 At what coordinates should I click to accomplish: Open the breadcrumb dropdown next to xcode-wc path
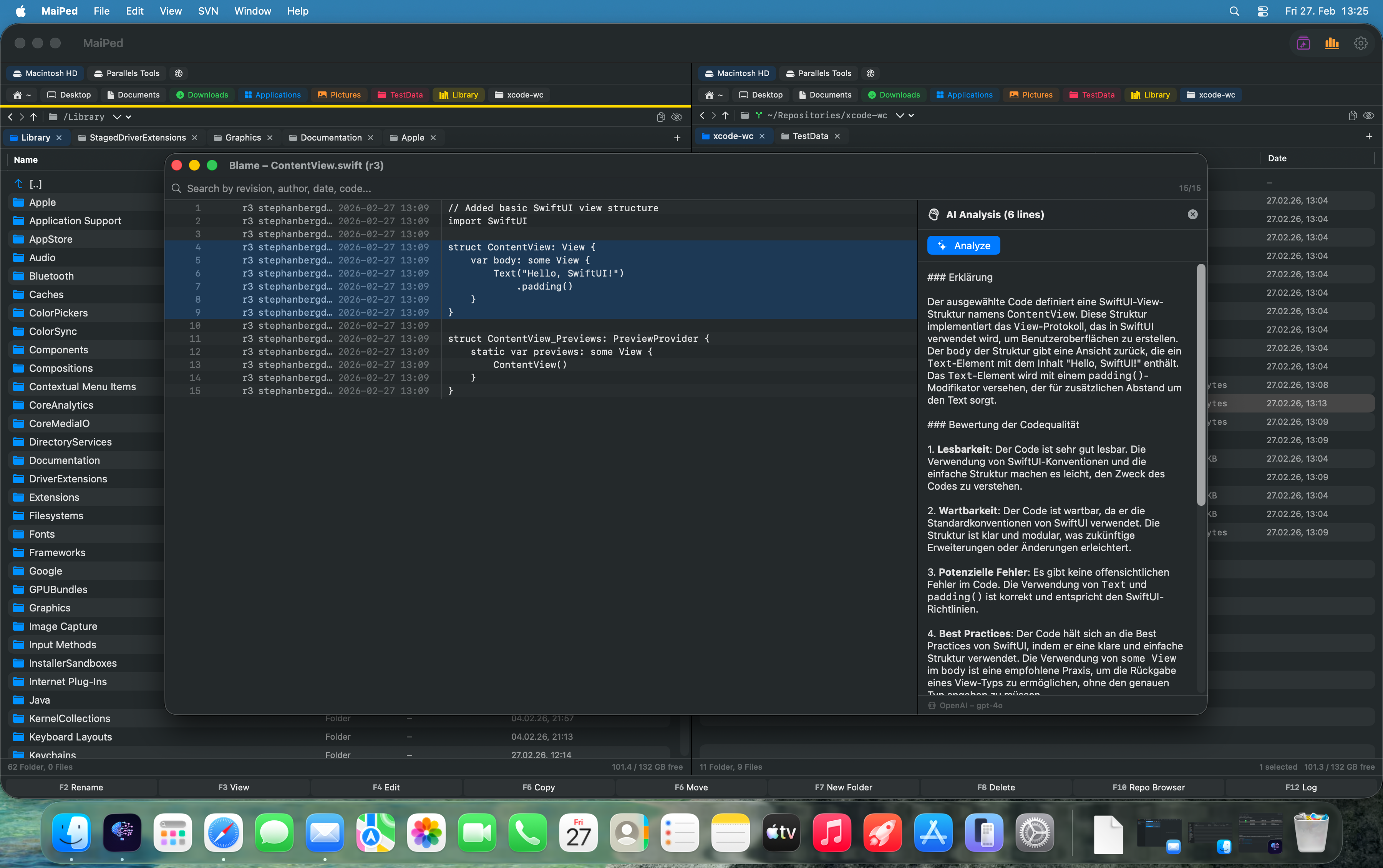tap(900, 115)
